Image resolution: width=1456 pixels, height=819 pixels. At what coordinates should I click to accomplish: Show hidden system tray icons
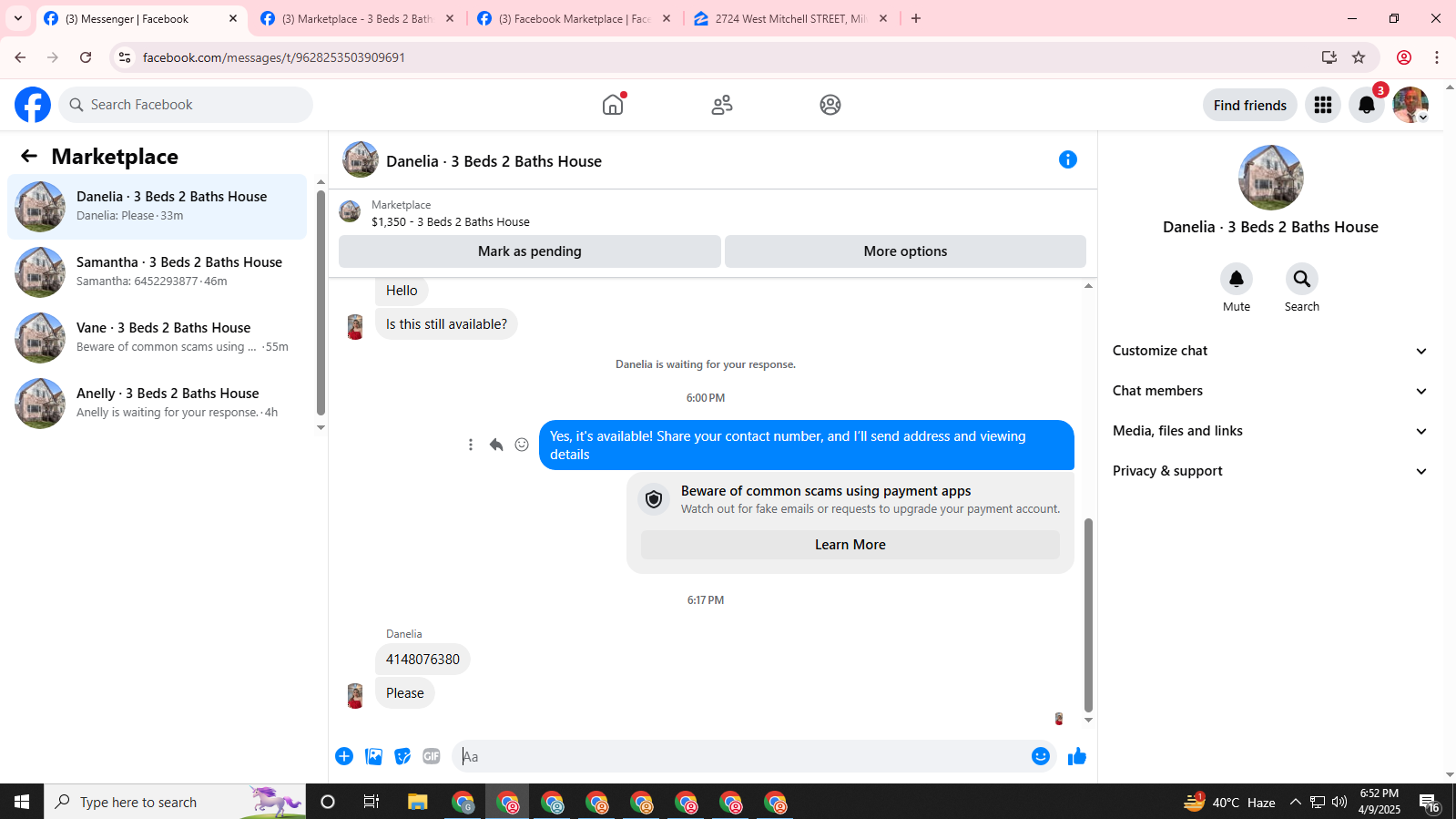1296,802
